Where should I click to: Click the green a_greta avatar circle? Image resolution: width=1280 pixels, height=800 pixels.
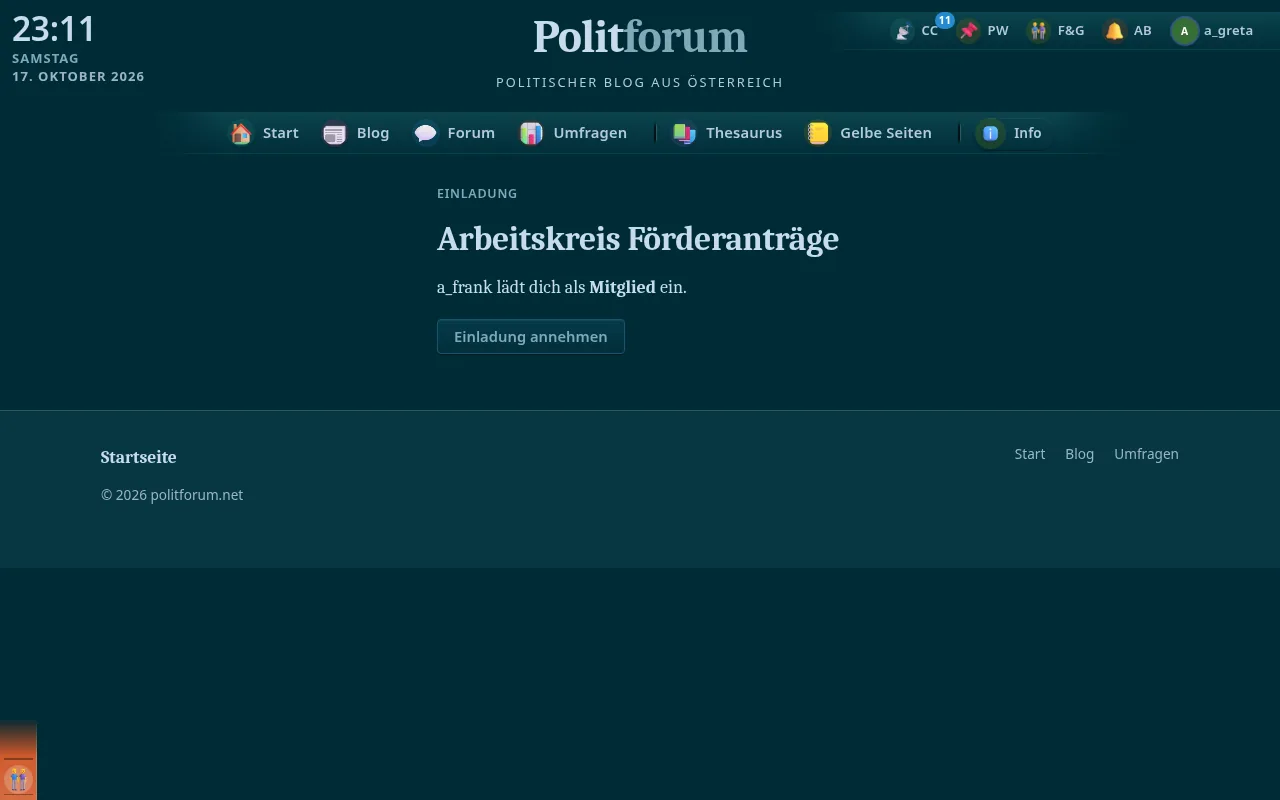(1184, 31)
